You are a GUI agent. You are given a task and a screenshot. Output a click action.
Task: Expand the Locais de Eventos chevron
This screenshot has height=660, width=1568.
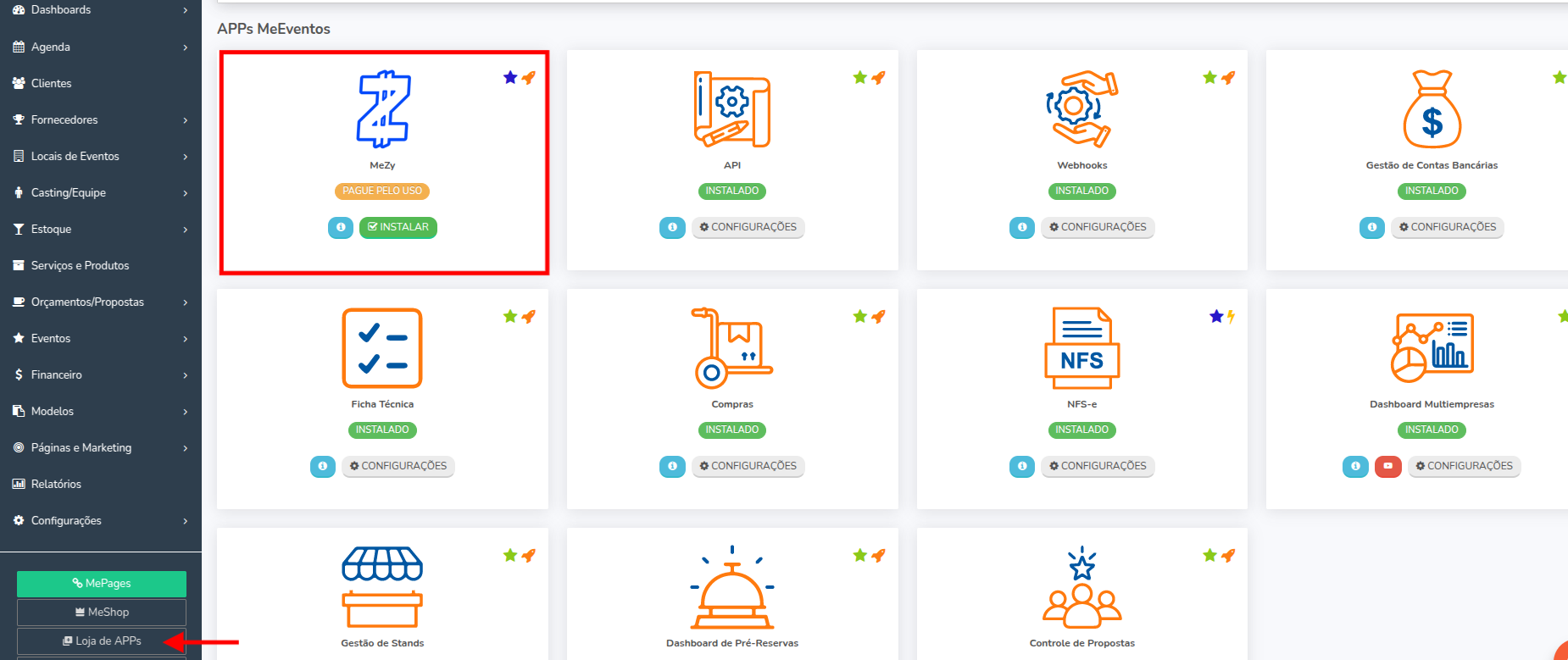pyautogui.click(x=186, y=157)
